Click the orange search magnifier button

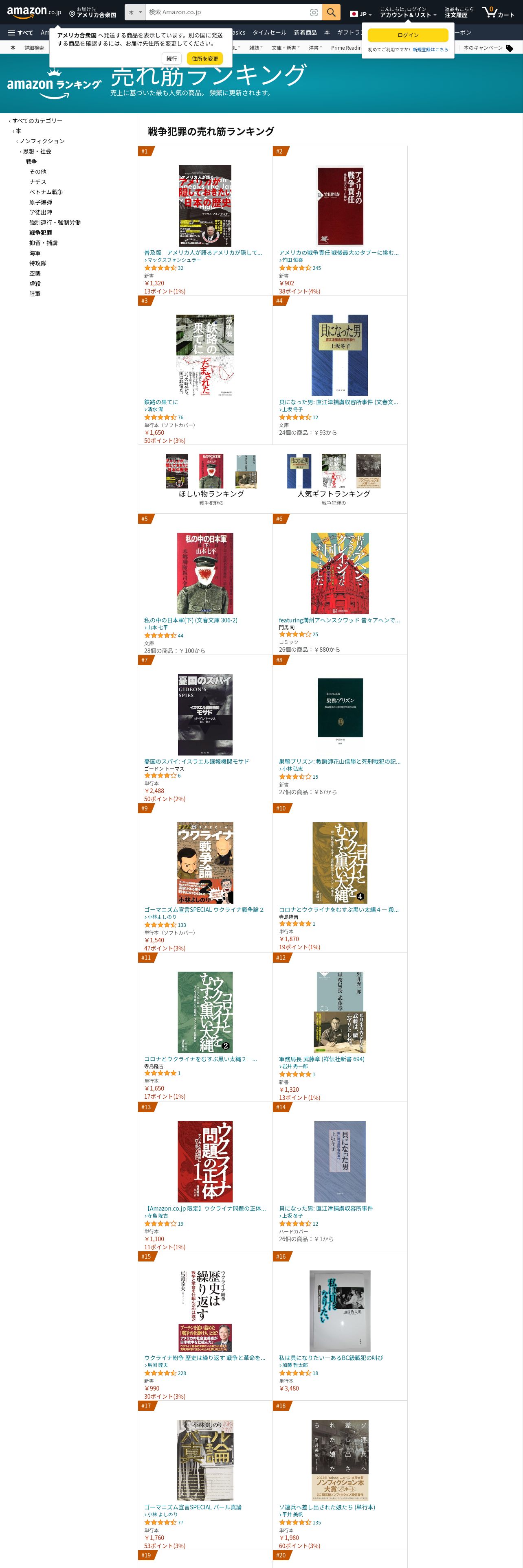[331, 12]
